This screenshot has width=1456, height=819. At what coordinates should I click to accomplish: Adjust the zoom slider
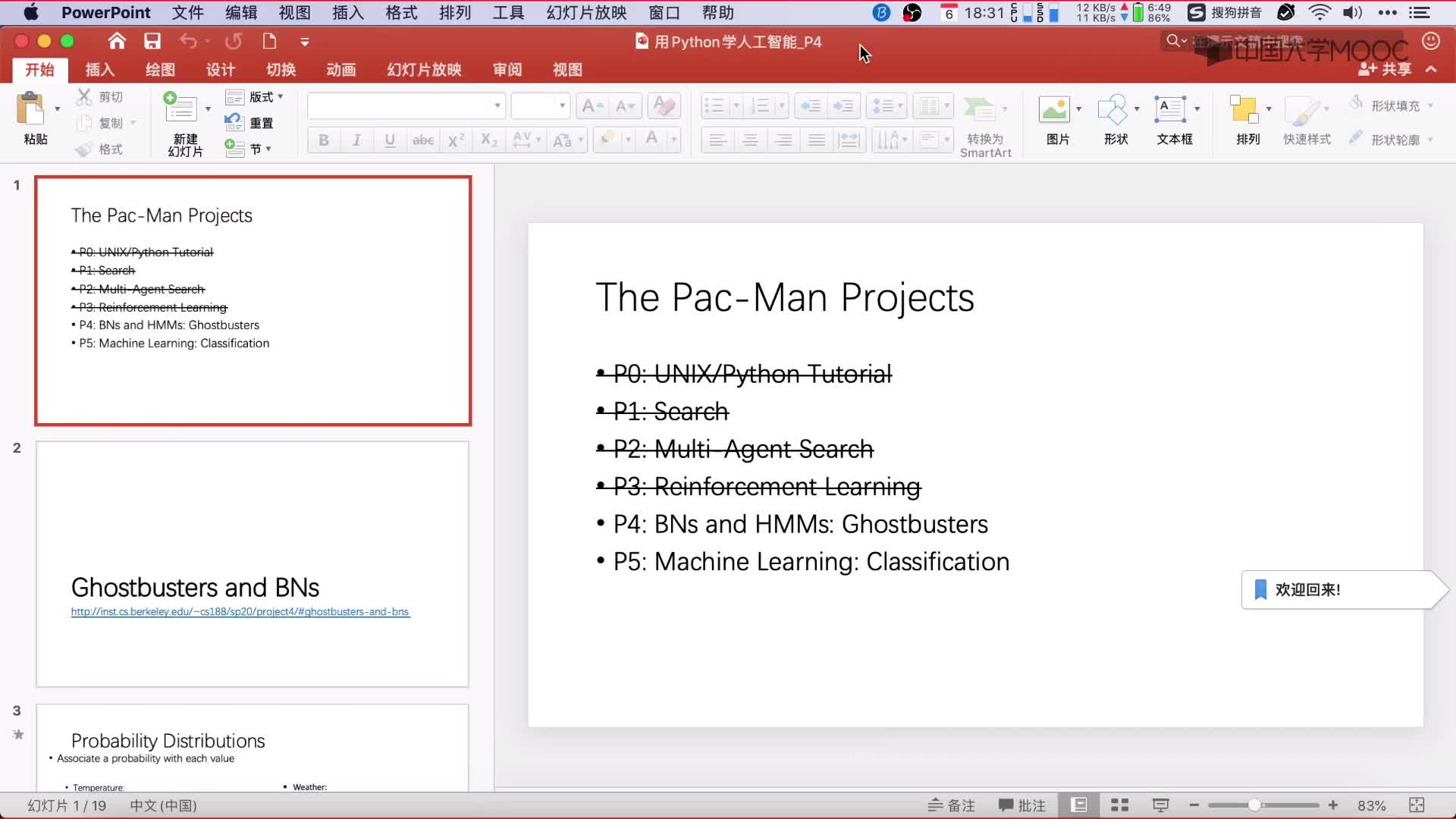point(1254,805)
